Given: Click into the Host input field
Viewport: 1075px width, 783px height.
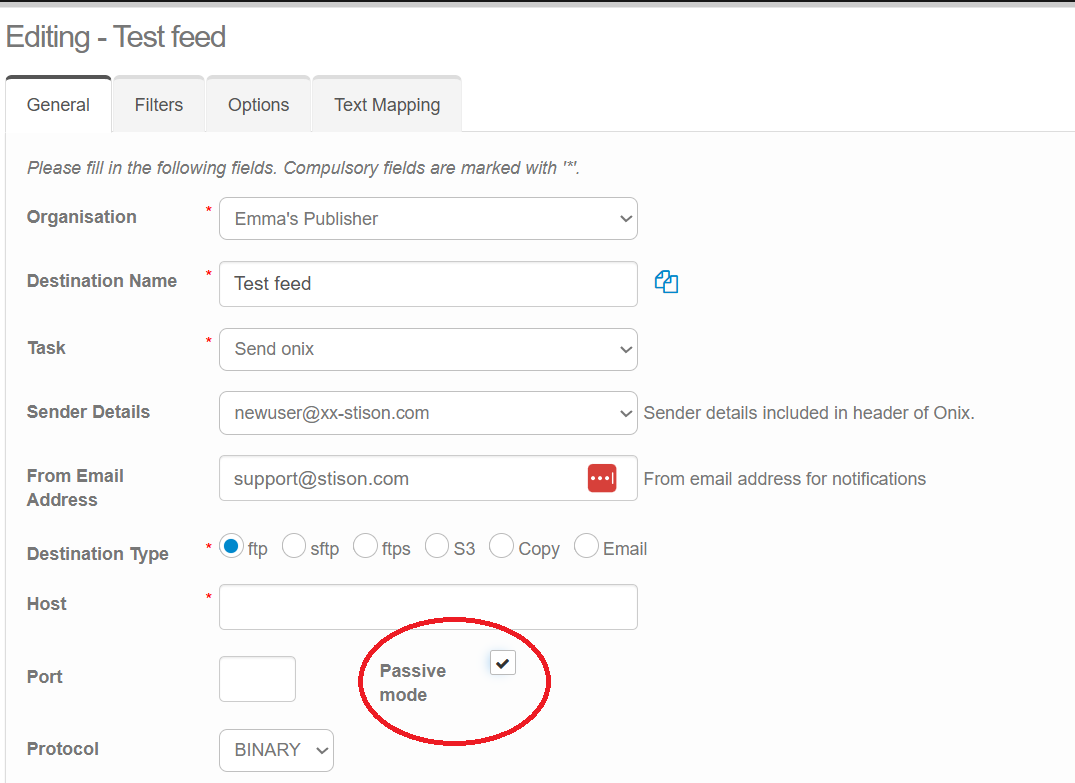Looking at the screenshot, I should [427, 607].
